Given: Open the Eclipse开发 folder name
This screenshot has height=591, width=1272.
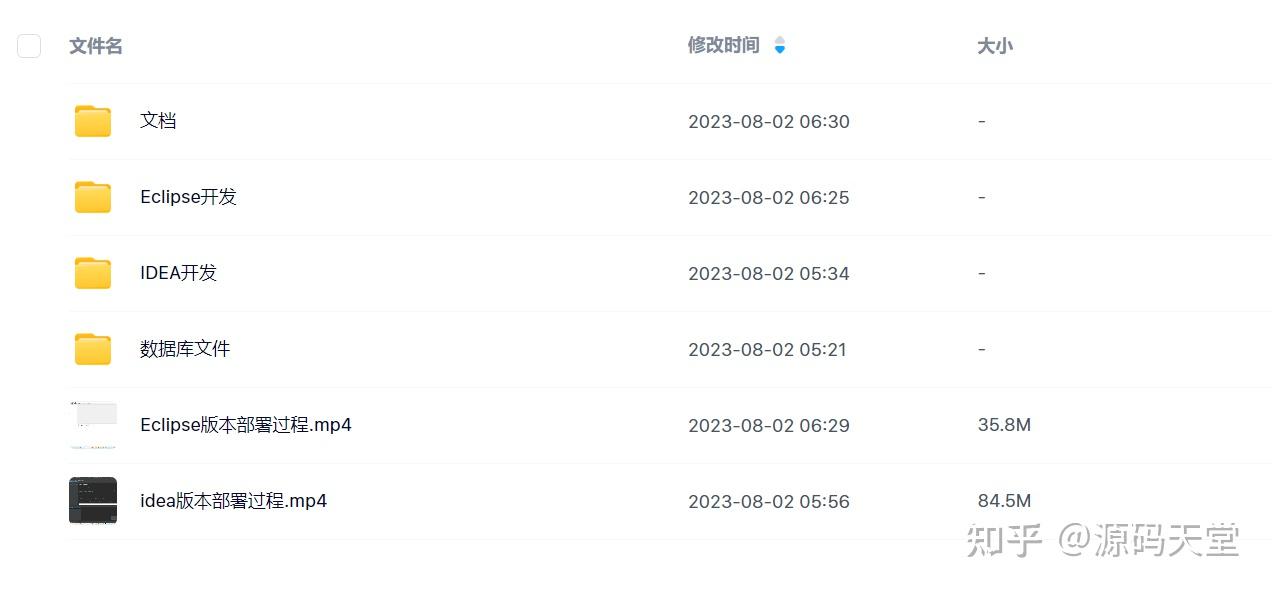Looking at the screenshot, I should coord(188,197).
